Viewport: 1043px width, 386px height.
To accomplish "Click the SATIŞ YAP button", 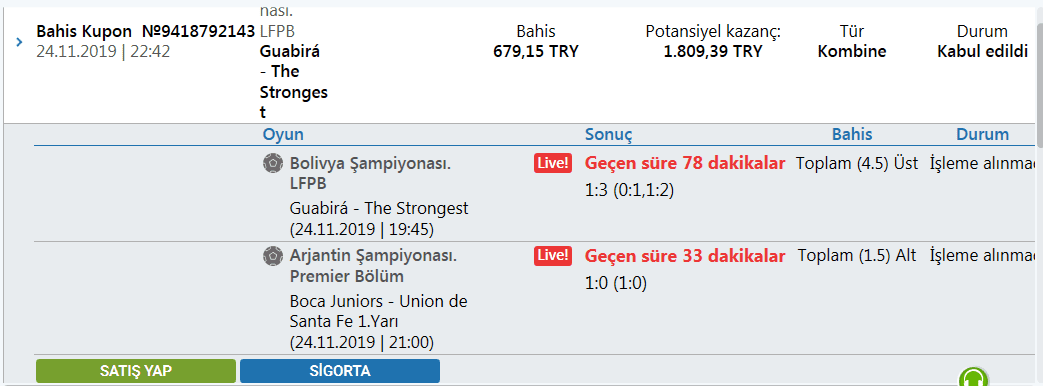I will click(136, 371).
